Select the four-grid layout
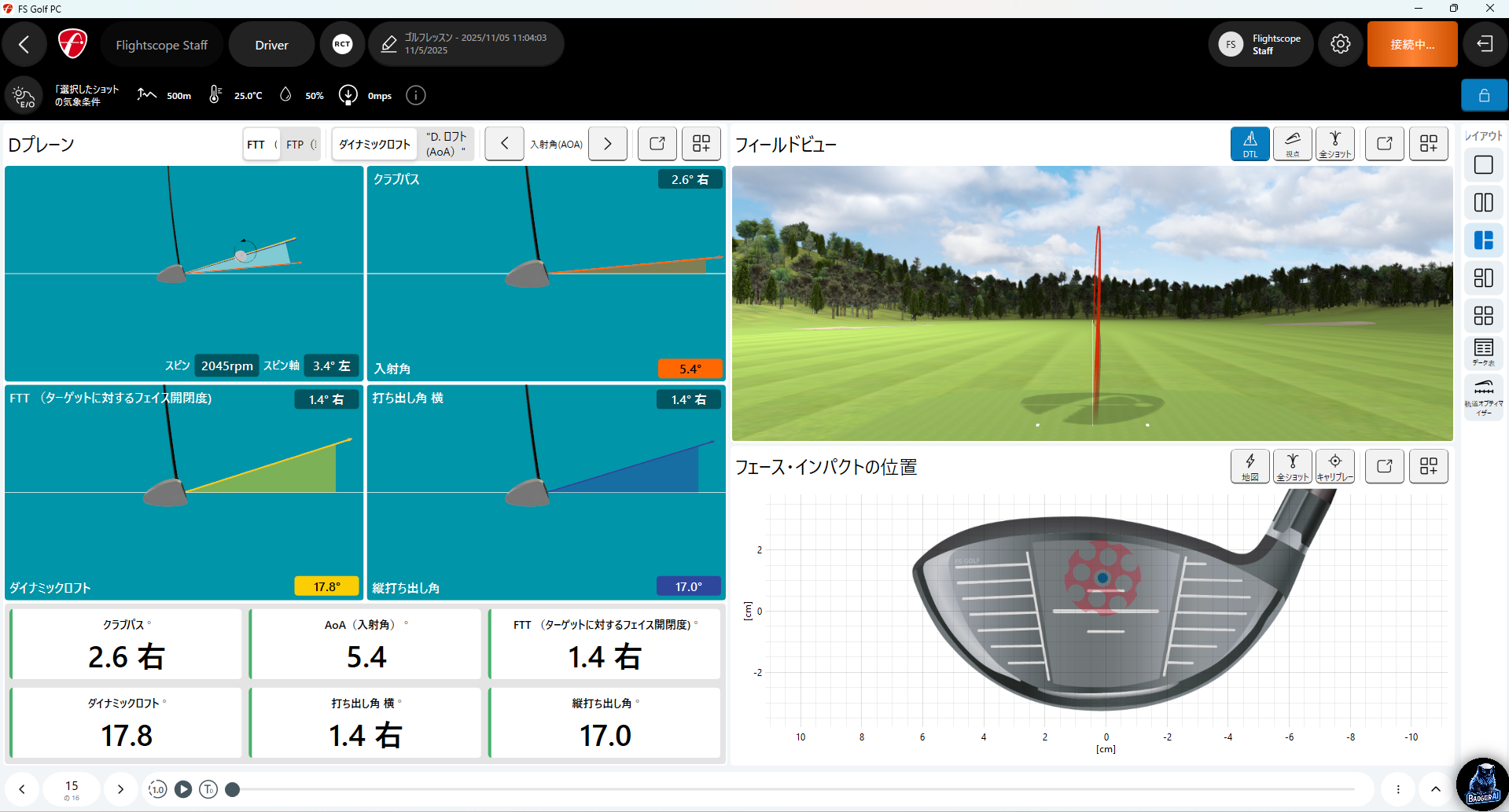This screenshot has height=812, width=1509. pyautogui.click(x=1484, y=316)
